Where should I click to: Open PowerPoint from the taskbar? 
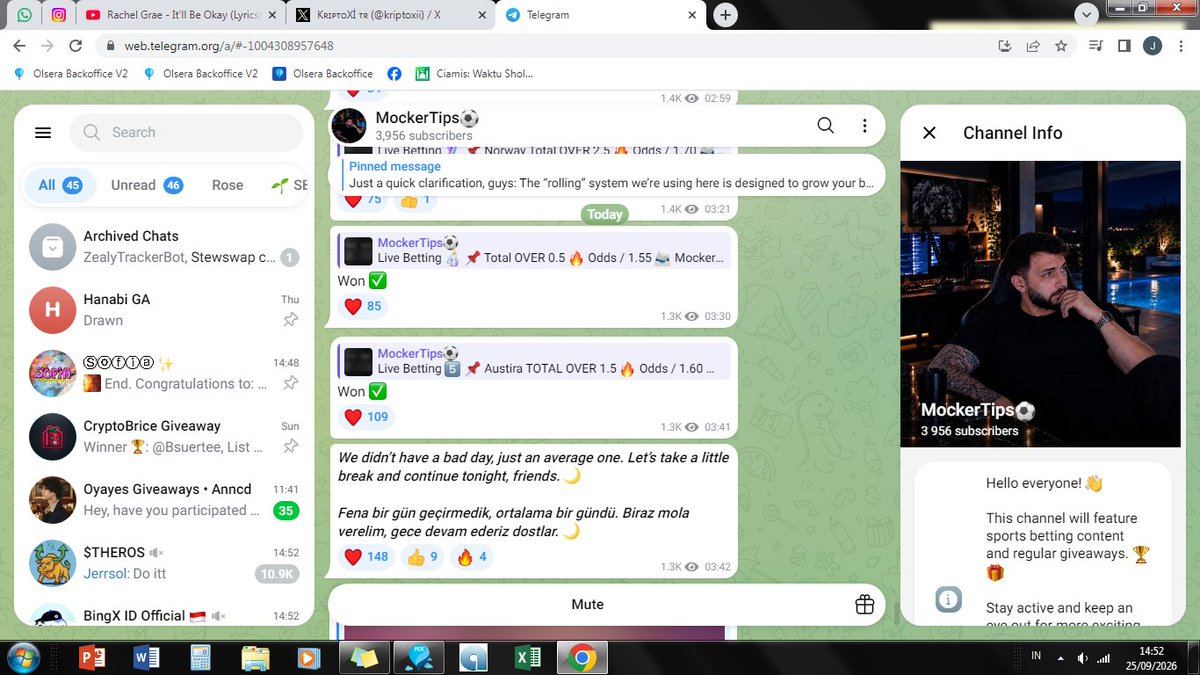92,658
